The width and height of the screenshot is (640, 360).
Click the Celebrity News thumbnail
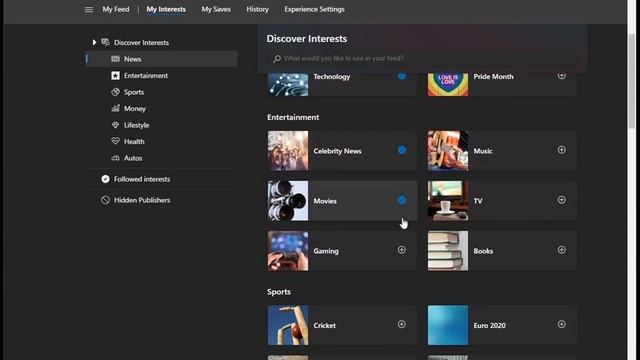pos(288,151)
